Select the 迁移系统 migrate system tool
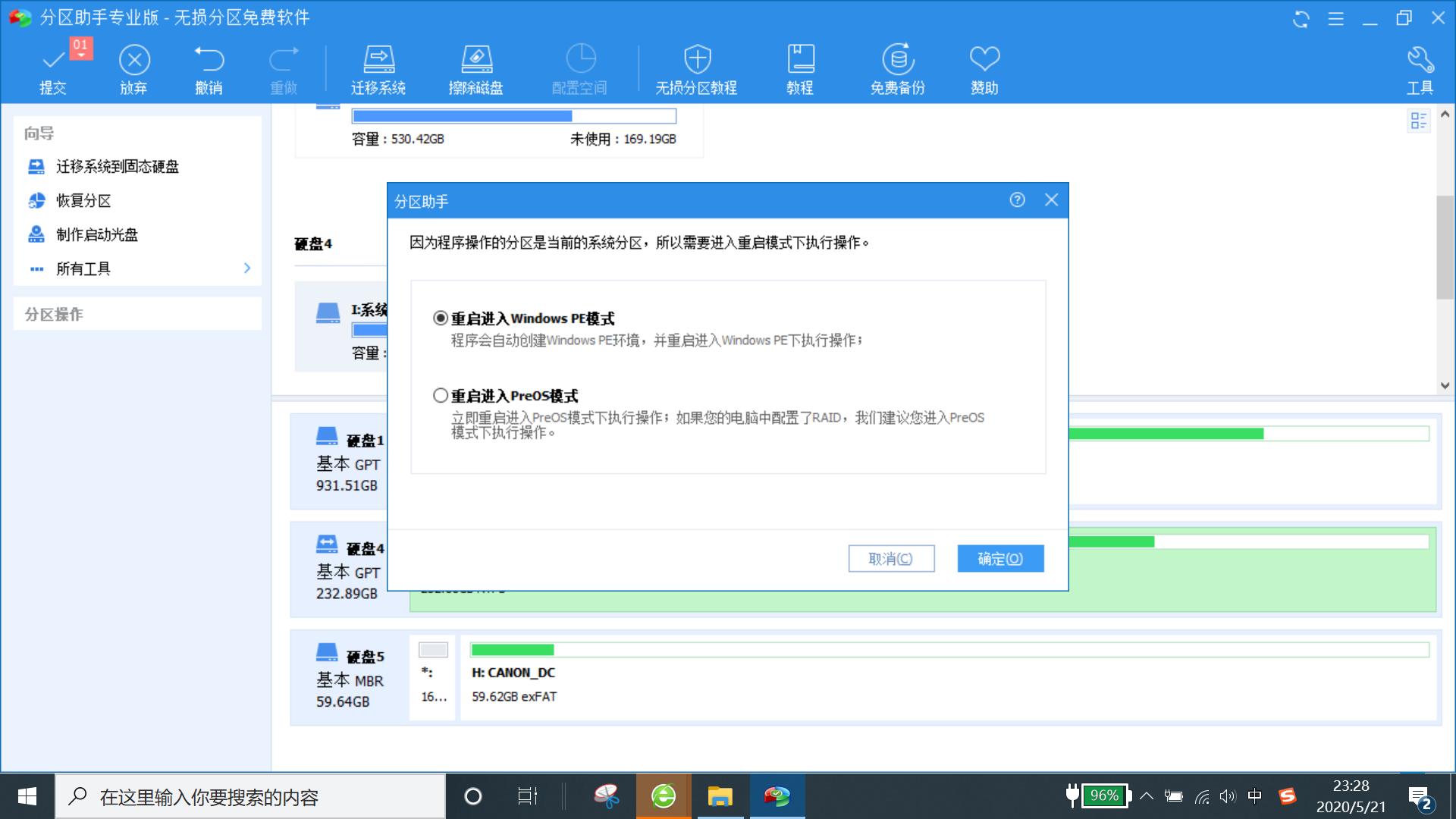Viewport: 1456px width, 819px height. (377, 67)
